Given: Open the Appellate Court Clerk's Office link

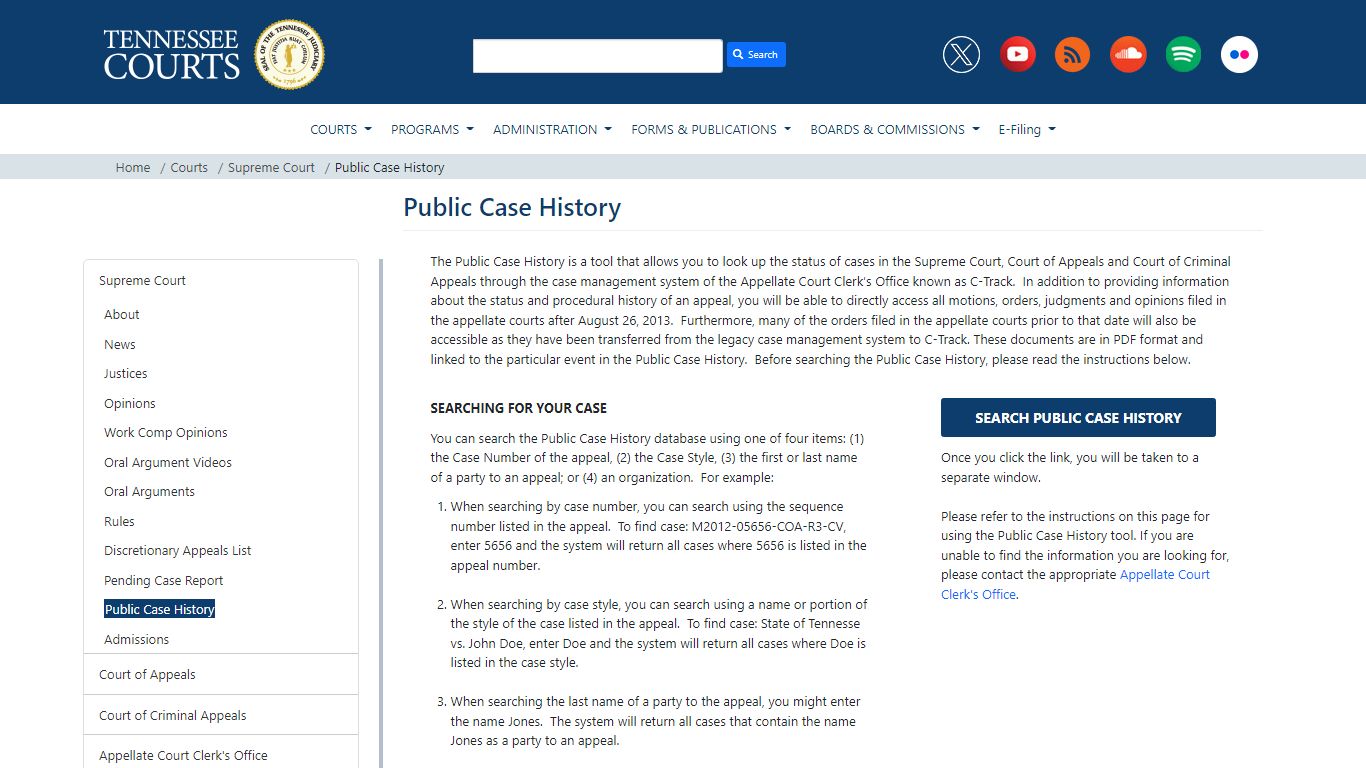Looking at the screenshot, I should tap(1075, 584).
